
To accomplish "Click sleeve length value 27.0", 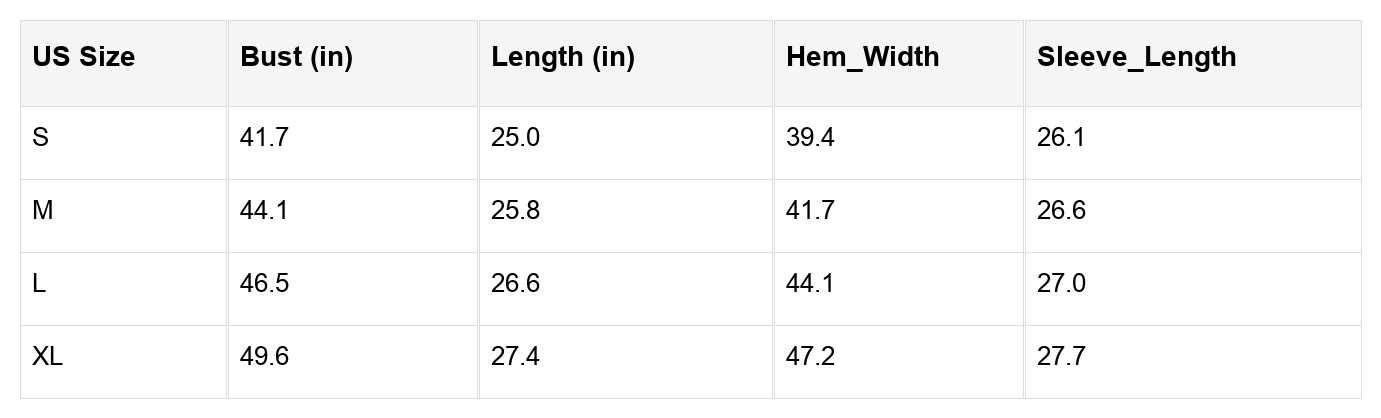I will 1061,284.
